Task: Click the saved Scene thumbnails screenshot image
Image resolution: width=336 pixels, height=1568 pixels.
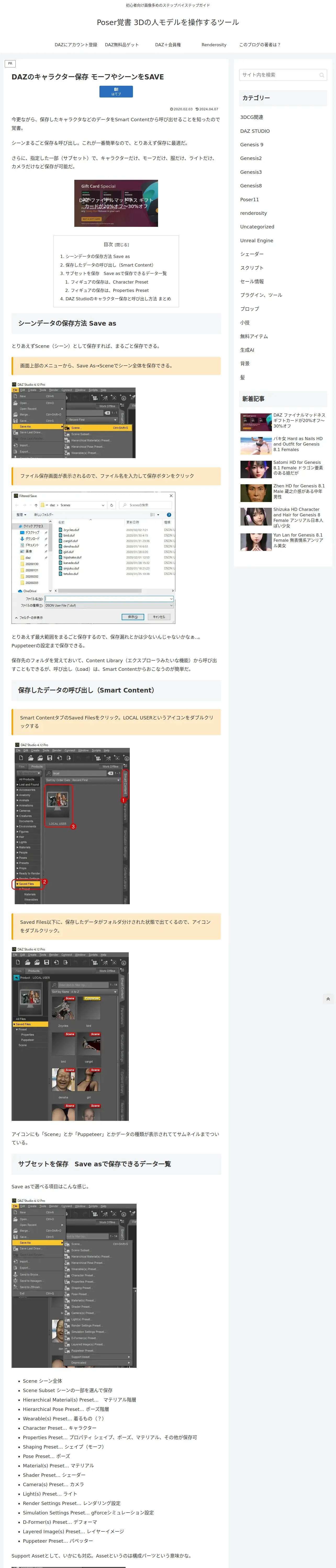Action: (70, 1034)
